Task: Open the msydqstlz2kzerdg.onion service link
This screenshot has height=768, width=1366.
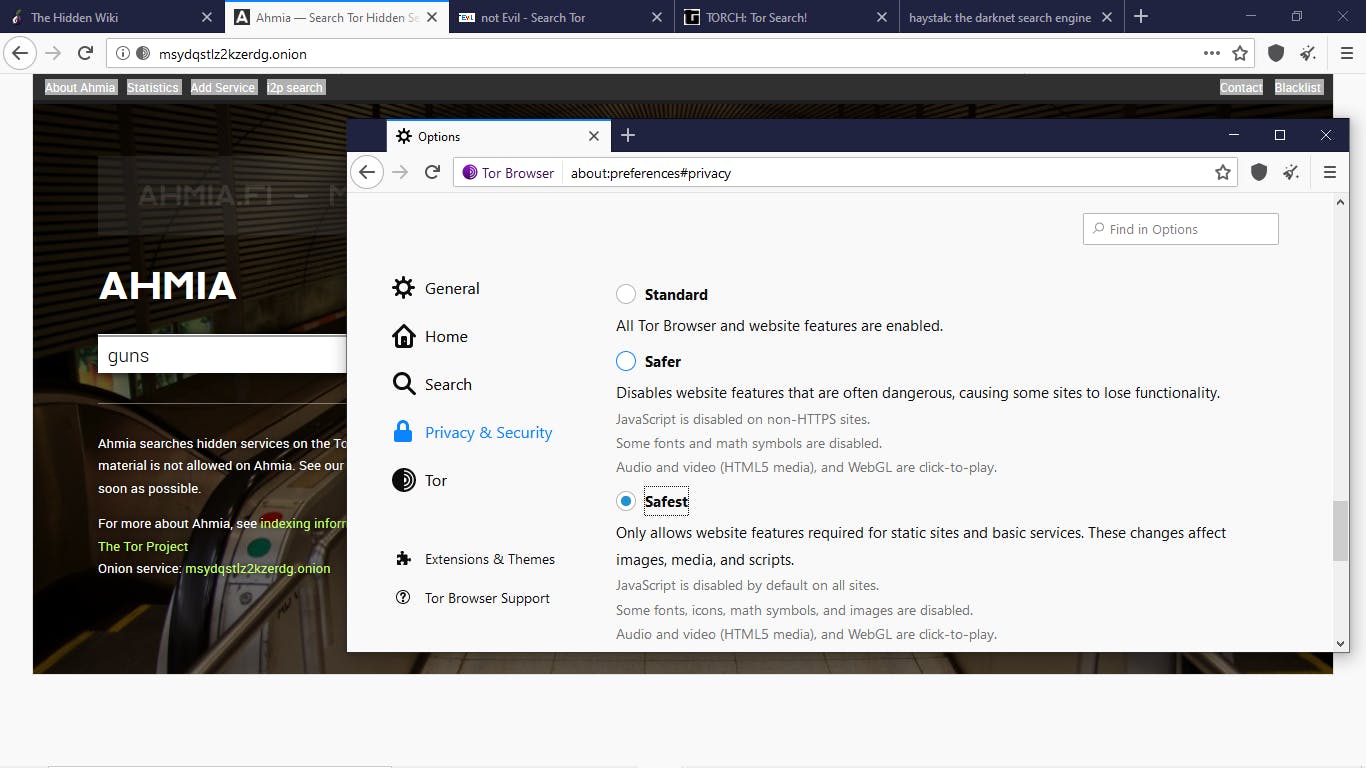Action: pos(258,569)
